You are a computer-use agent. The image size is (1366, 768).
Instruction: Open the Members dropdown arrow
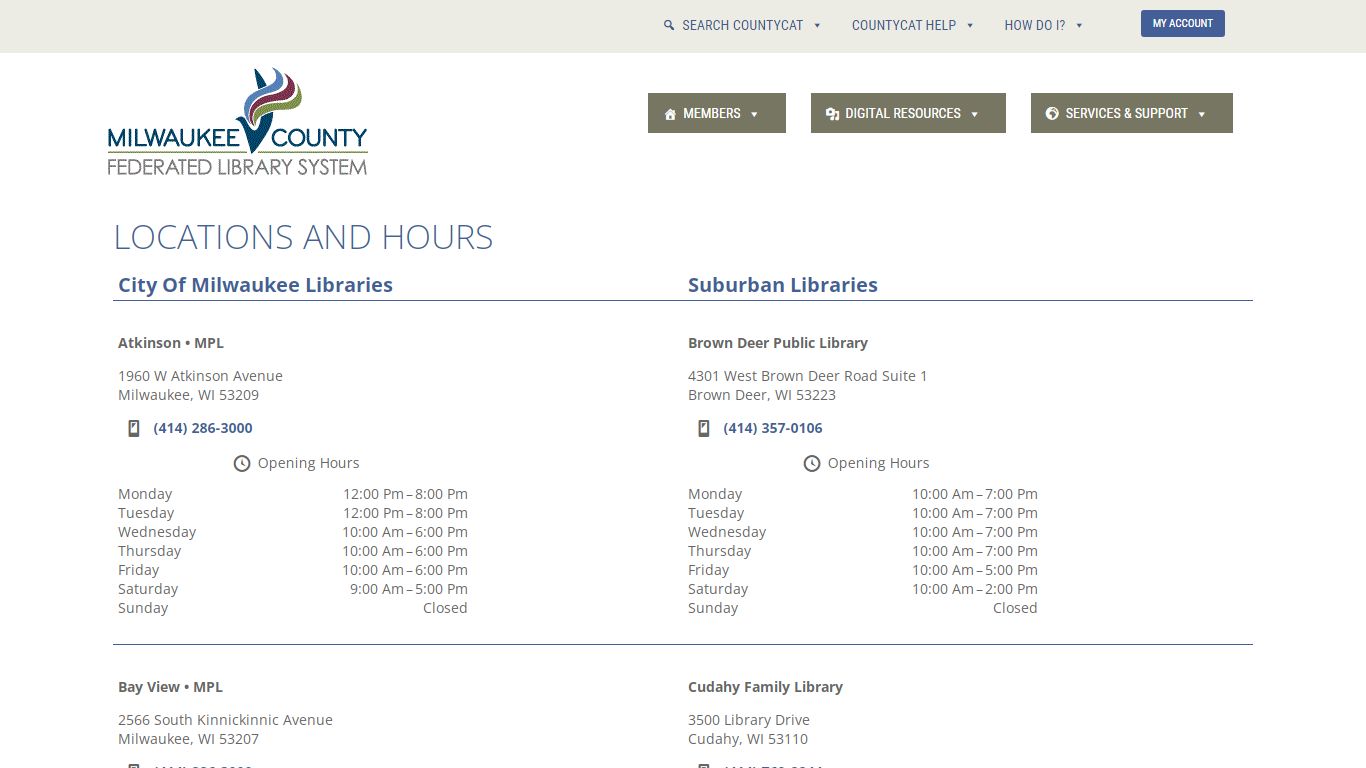click(x=754, y=114)
